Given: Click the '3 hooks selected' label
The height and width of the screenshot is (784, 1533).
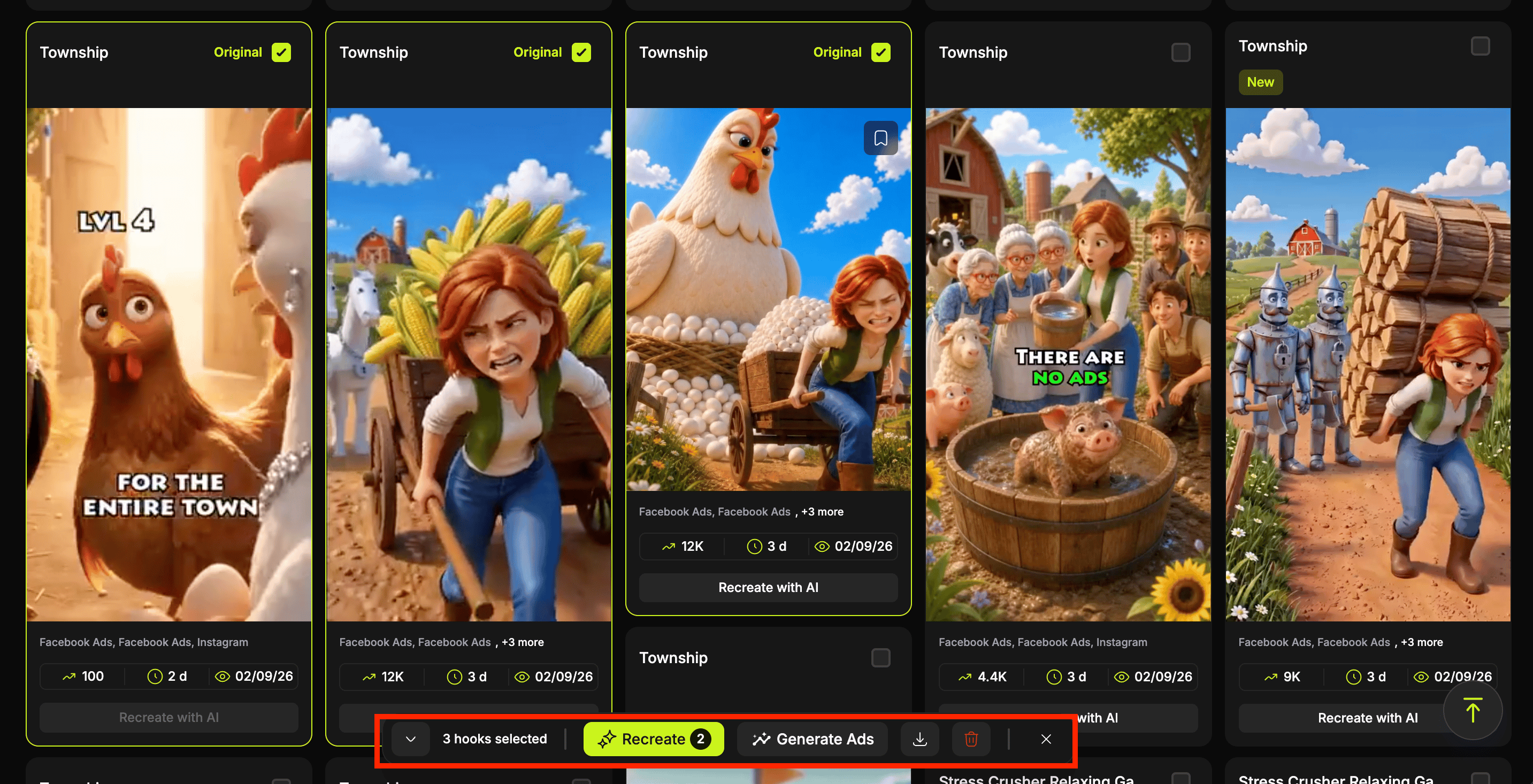Looking at the screenshot, I should point(495,739).
